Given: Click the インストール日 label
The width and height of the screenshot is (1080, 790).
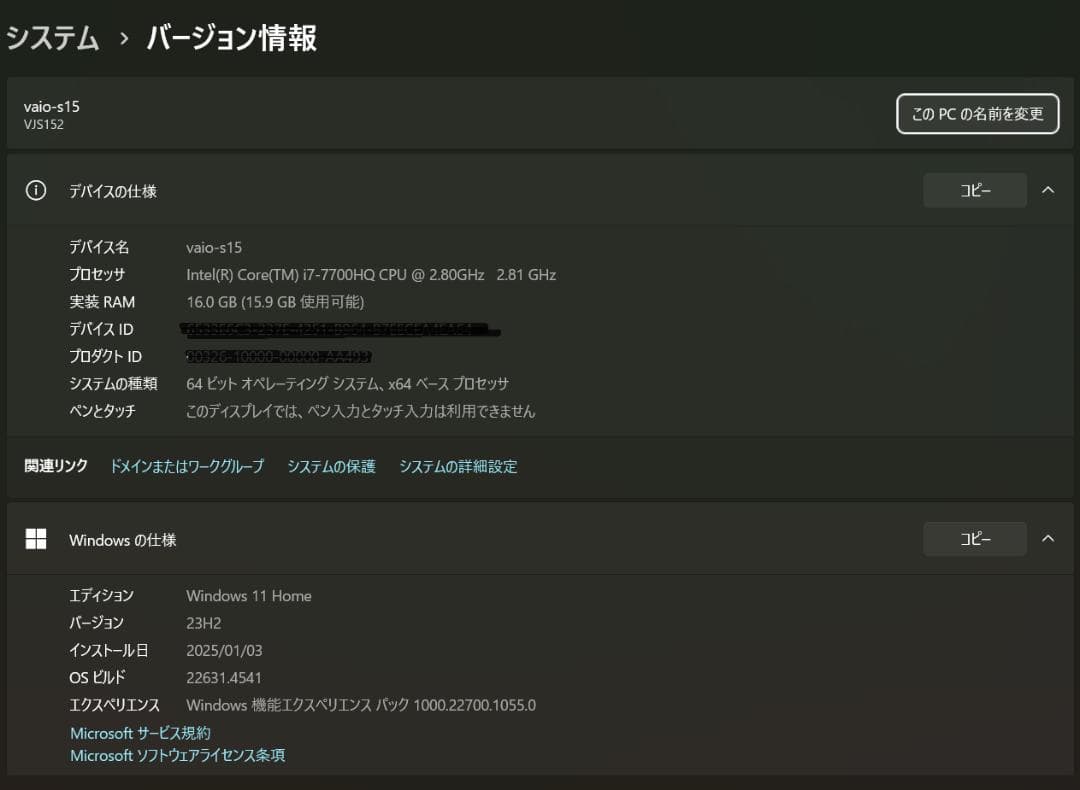Looking at the screenshot, I should coord(108,650).
